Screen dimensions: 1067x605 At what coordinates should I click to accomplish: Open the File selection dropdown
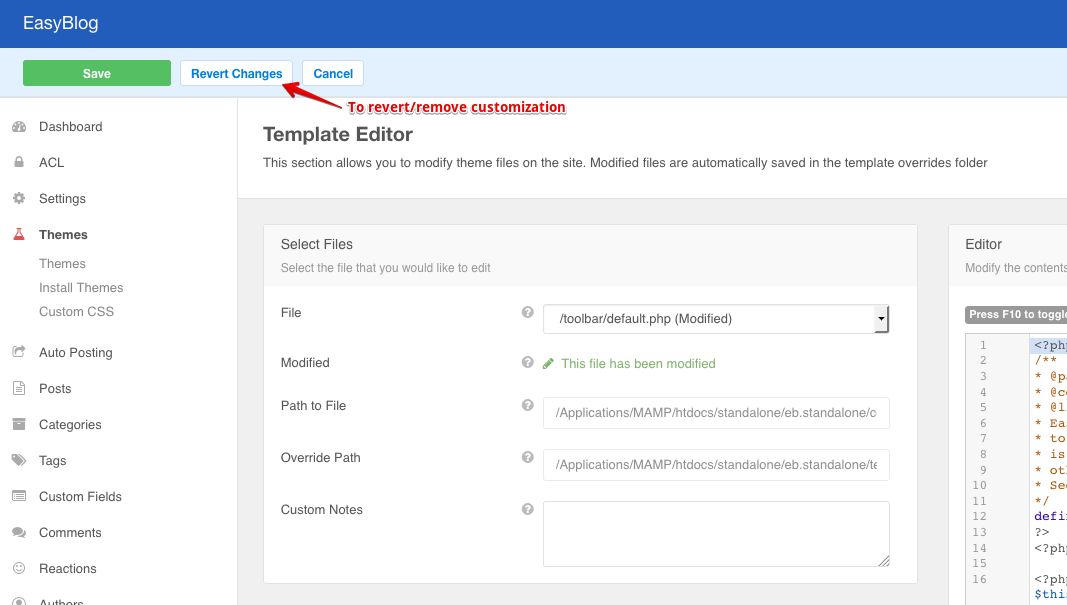[716, 318]
